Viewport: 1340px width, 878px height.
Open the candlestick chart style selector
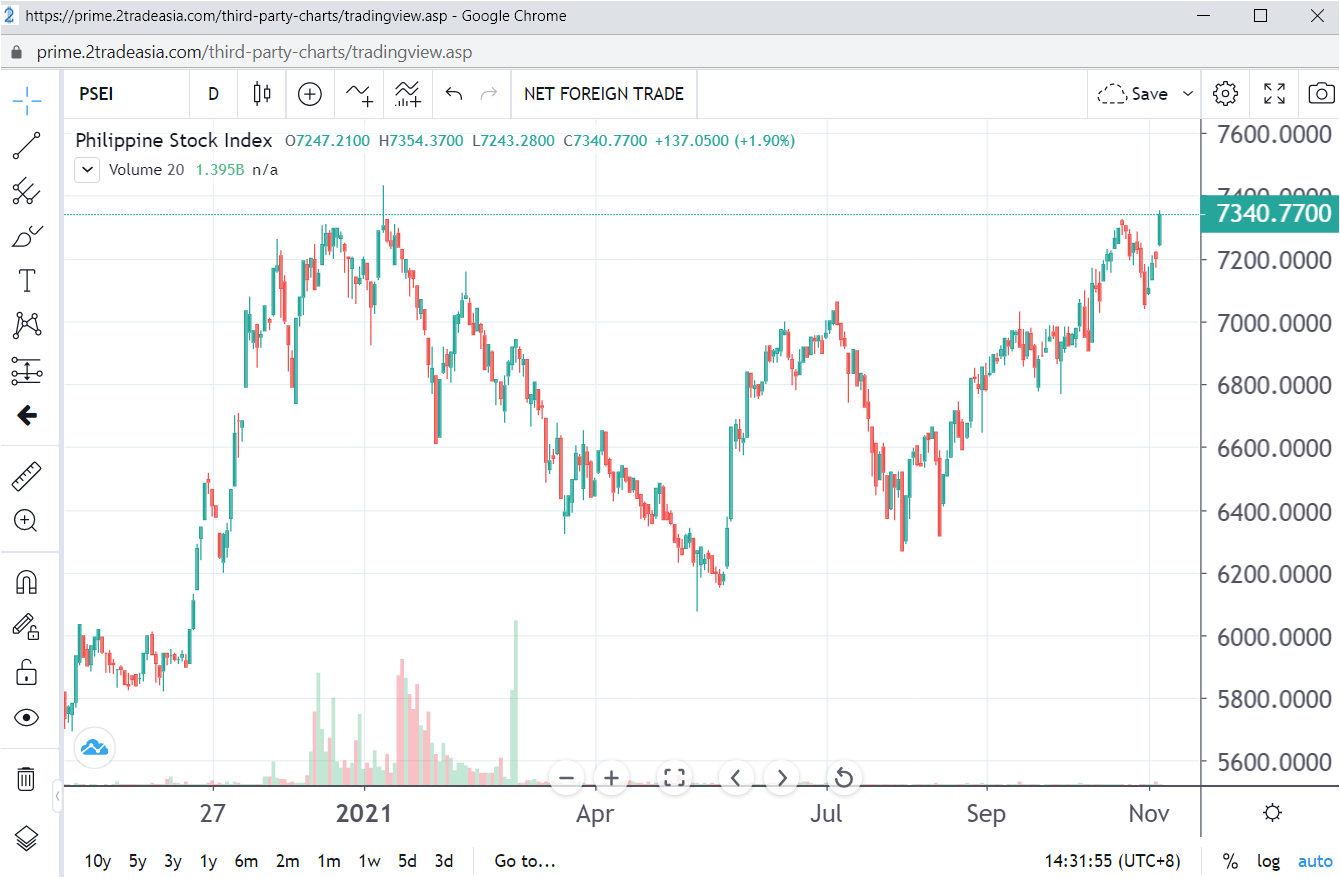point(262,94)
